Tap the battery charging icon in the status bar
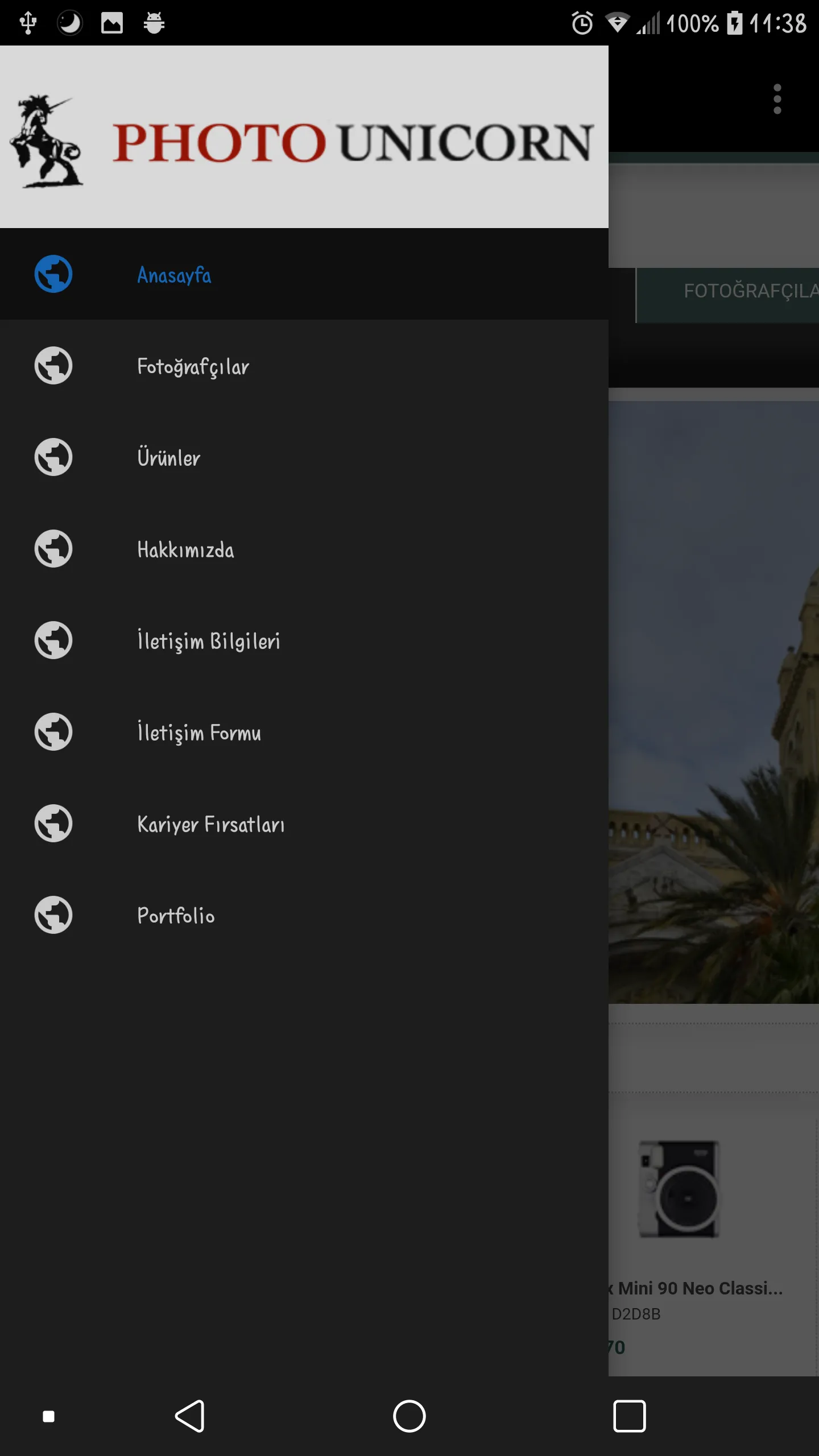The width and height of the screenshot is (819, 1456). coord(735,23)
